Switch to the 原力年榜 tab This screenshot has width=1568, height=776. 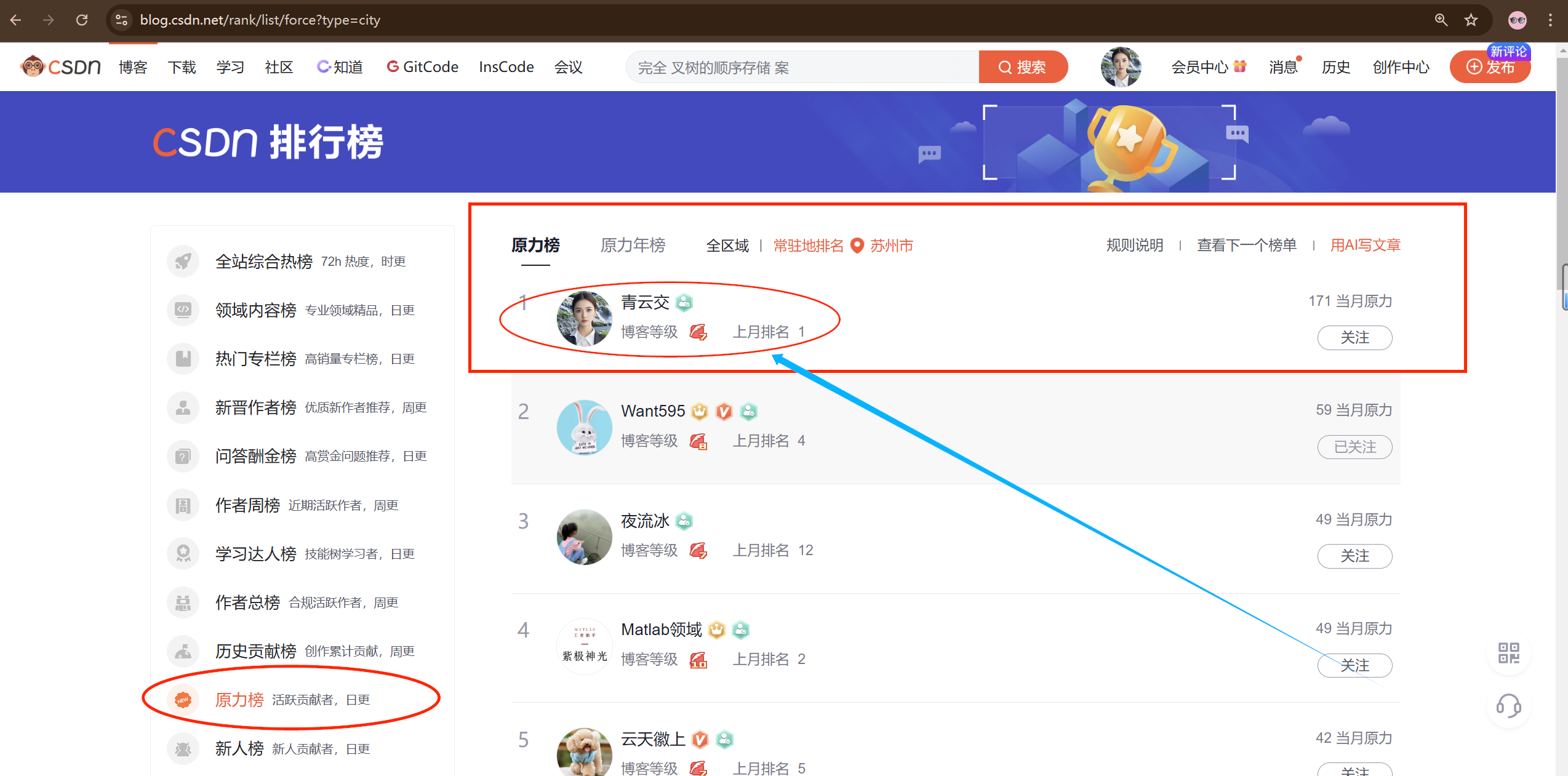tap(633, 246)
